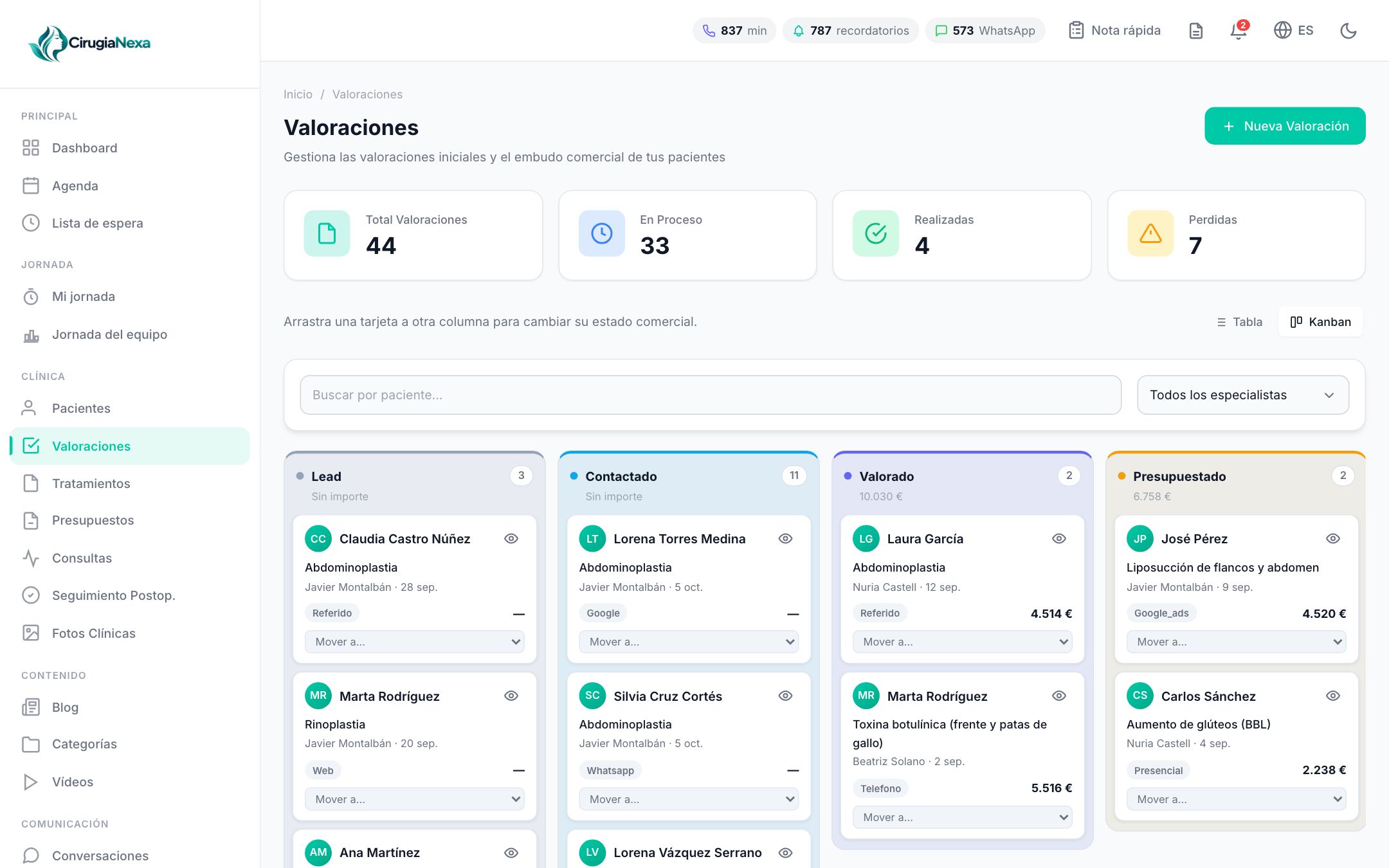Open Nota rápida
Image resolution: width=1389 pixels, height=868 pixels.
pos(1114,30)
